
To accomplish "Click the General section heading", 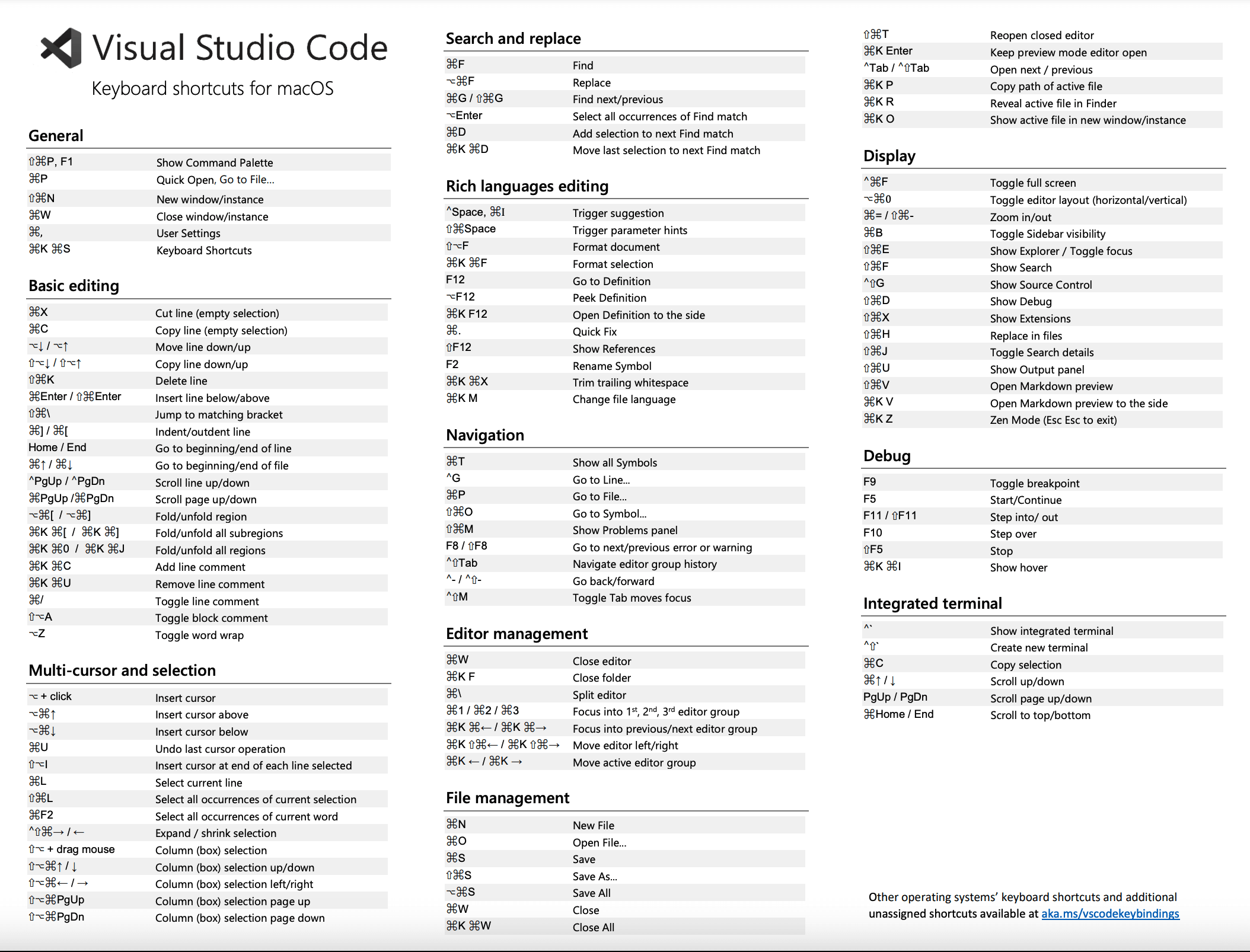I will pos(56,136).
